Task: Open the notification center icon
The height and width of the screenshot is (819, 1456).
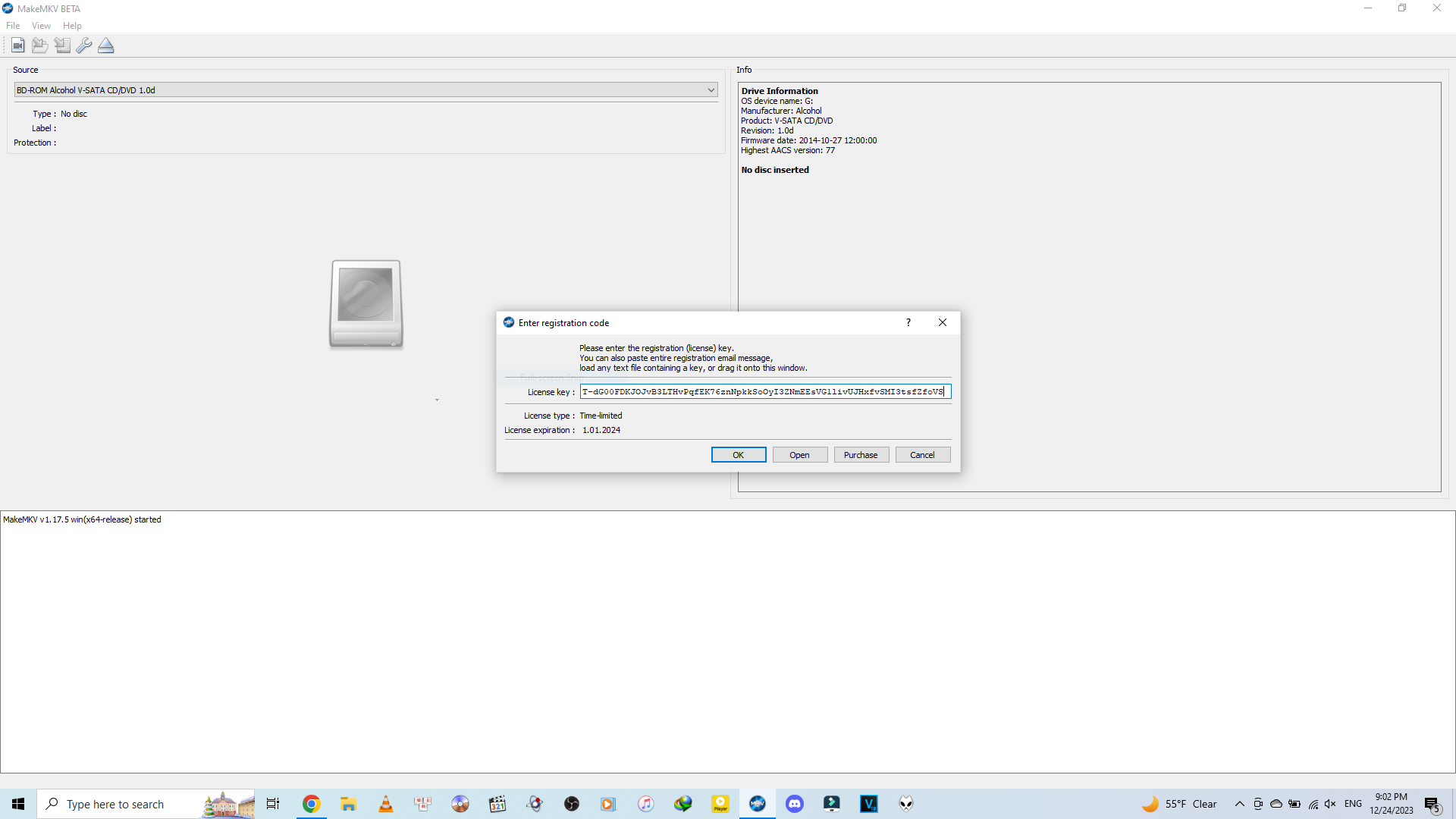Action: coord(1432,804)
